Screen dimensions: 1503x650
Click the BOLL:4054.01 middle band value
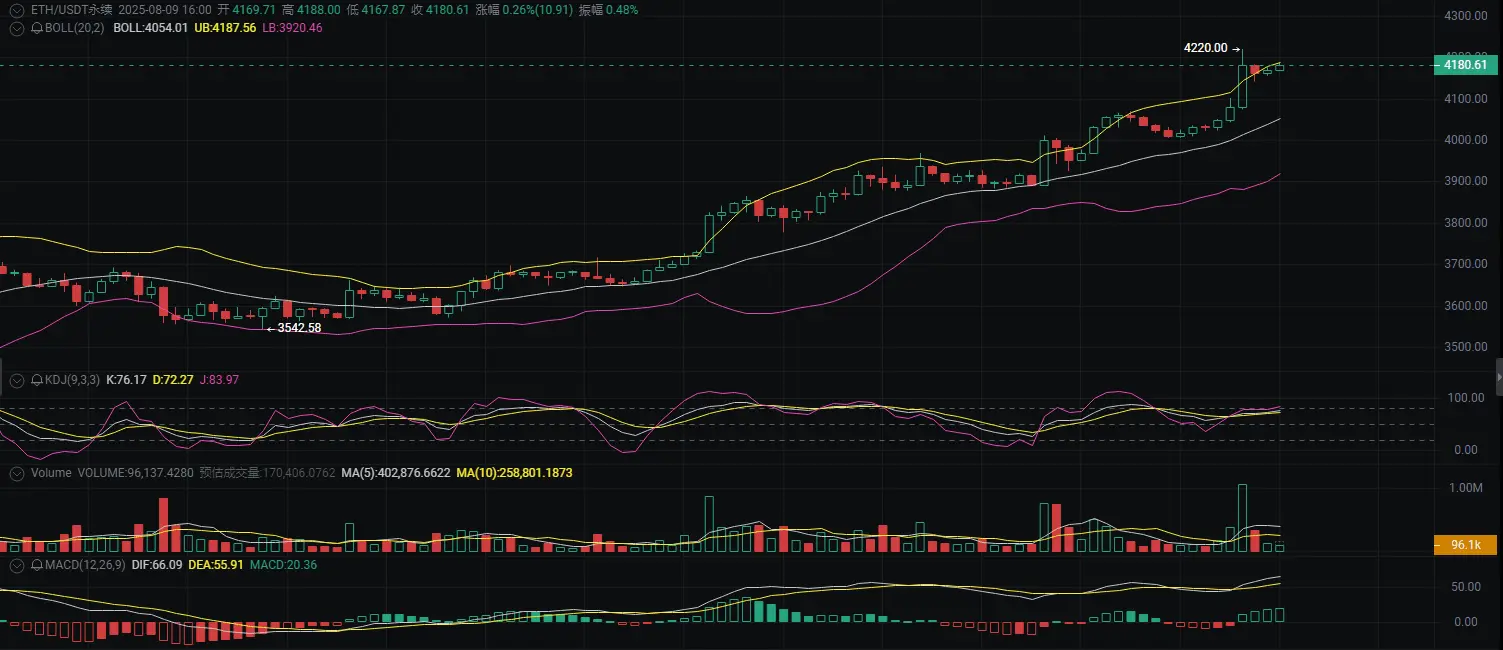(x=151, y=28)
